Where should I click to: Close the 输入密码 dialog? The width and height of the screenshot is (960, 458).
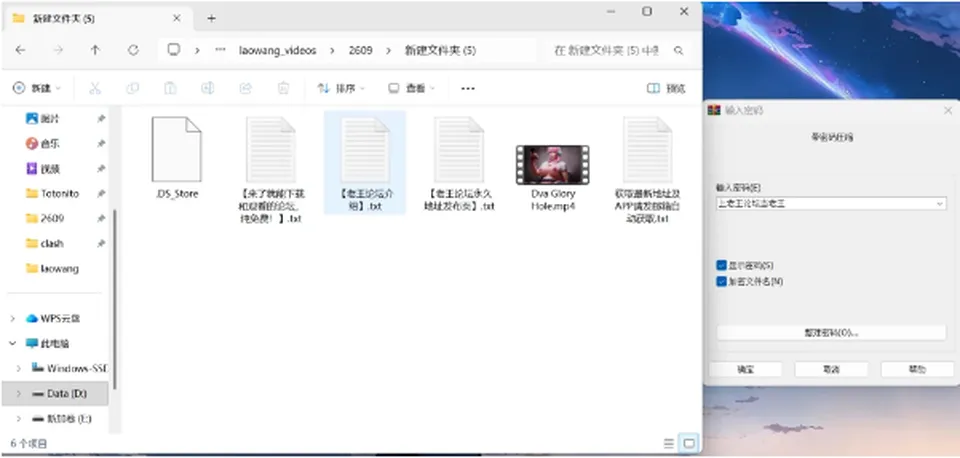point(948,110)
